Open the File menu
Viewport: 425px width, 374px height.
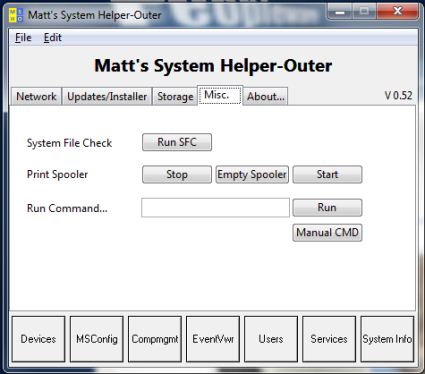tap(23, 38)
